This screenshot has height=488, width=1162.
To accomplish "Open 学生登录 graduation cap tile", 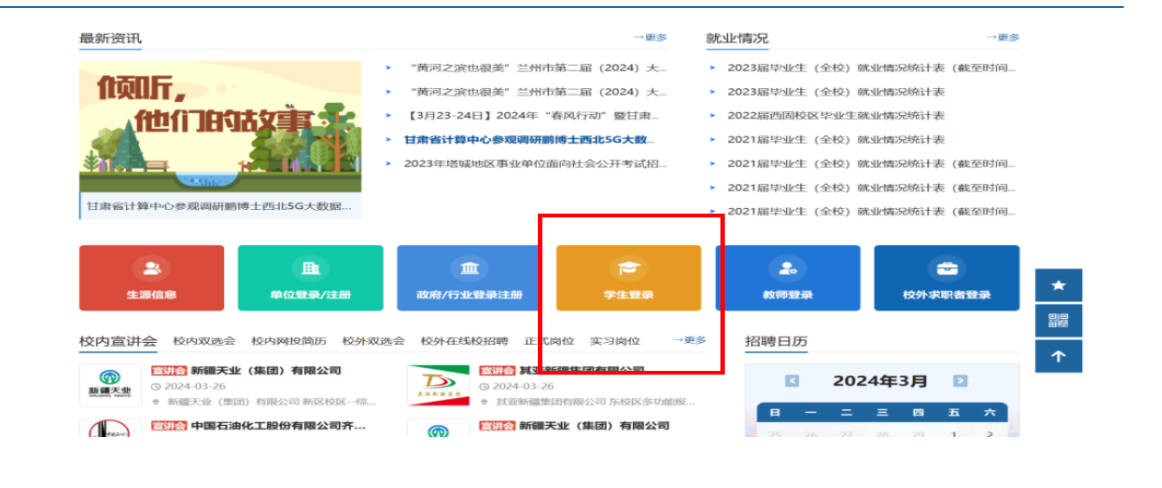I will [628, 278].
